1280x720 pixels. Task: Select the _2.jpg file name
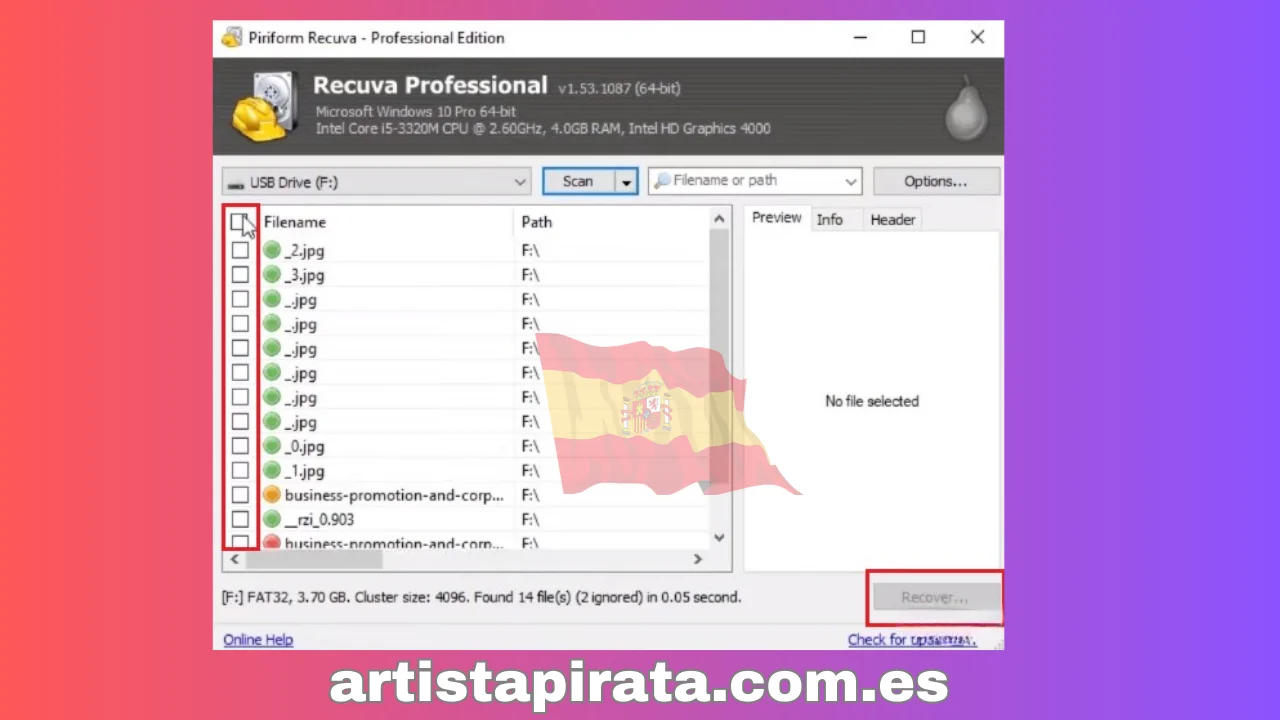coord(304,251)
